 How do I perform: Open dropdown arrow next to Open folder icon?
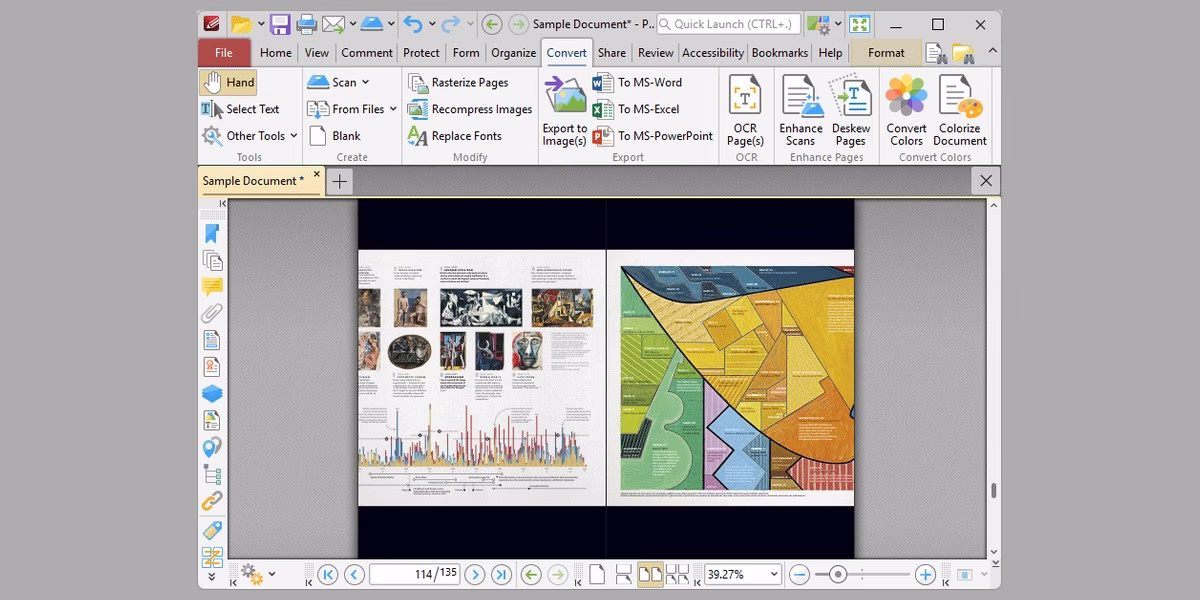261,24
